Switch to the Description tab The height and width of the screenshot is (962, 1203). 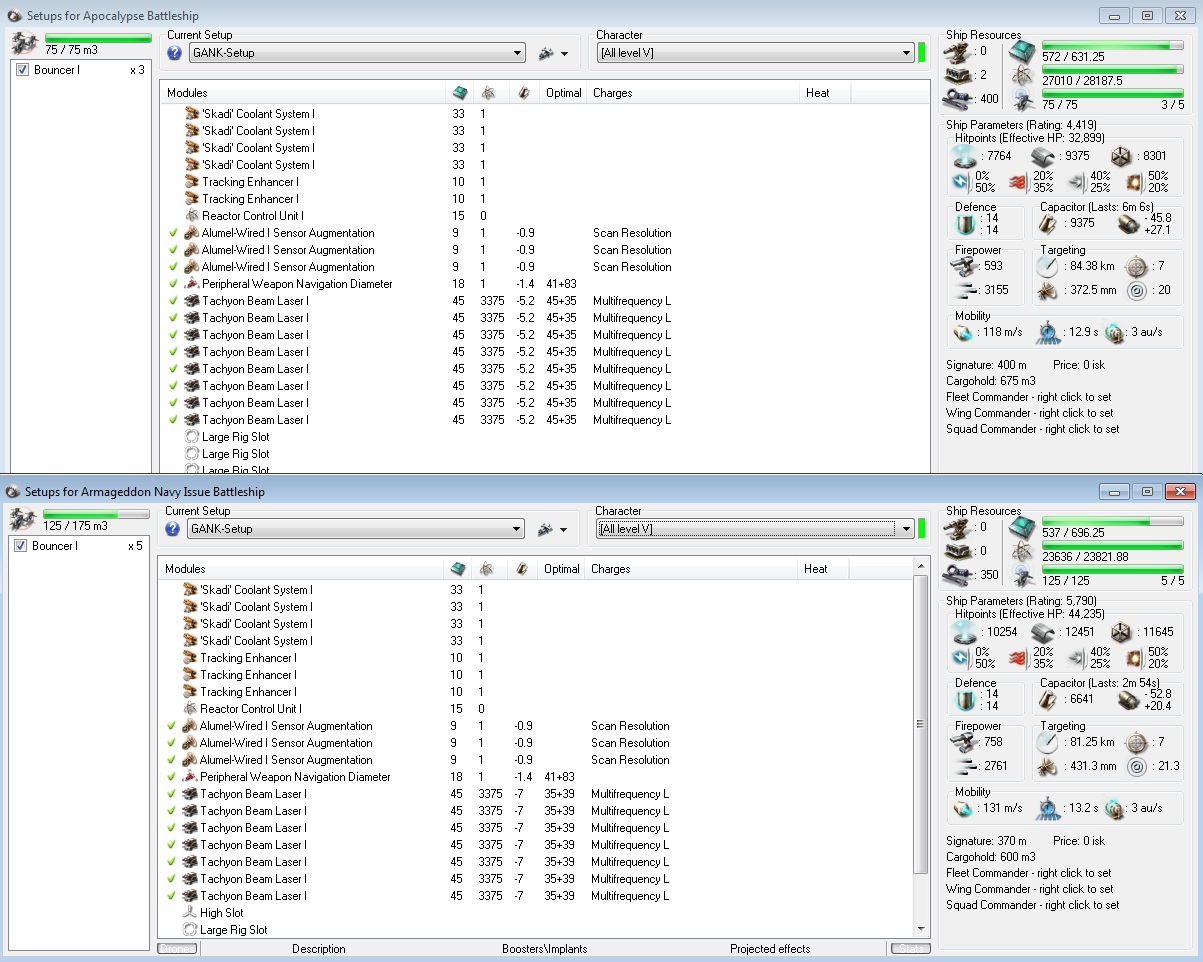coord(319,949)
